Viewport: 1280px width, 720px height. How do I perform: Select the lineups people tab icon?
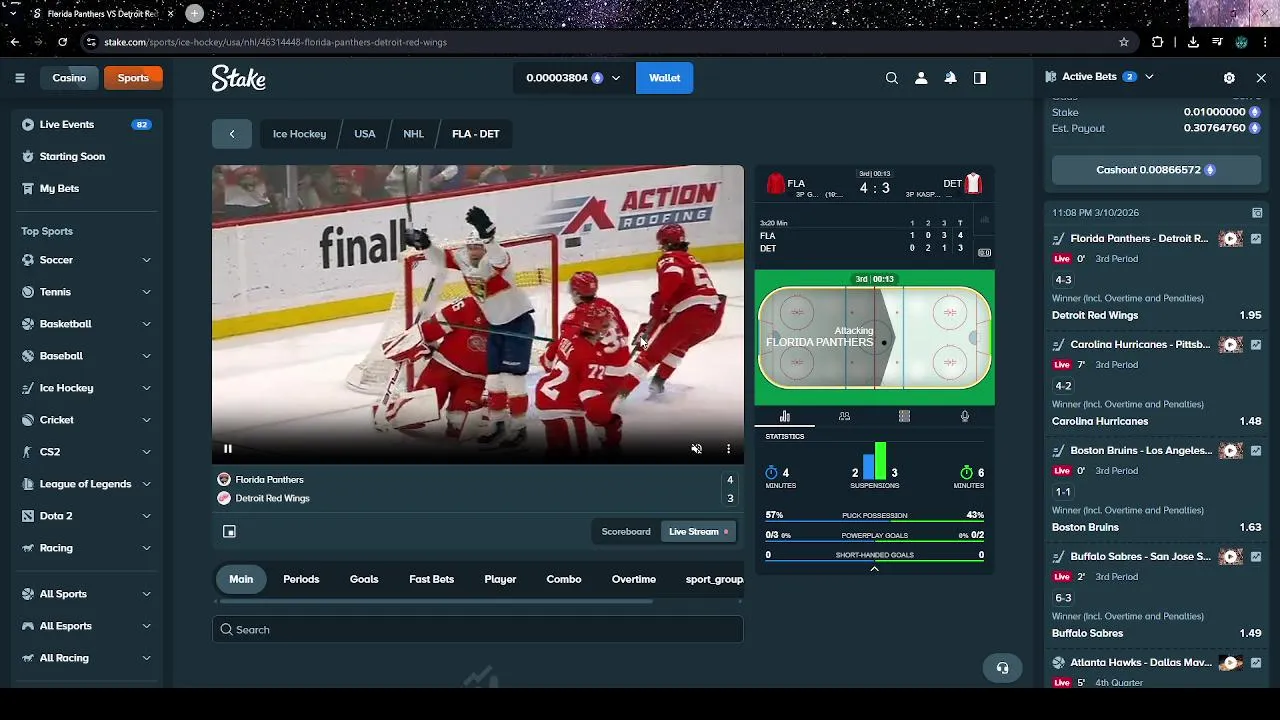click(844, 416)
